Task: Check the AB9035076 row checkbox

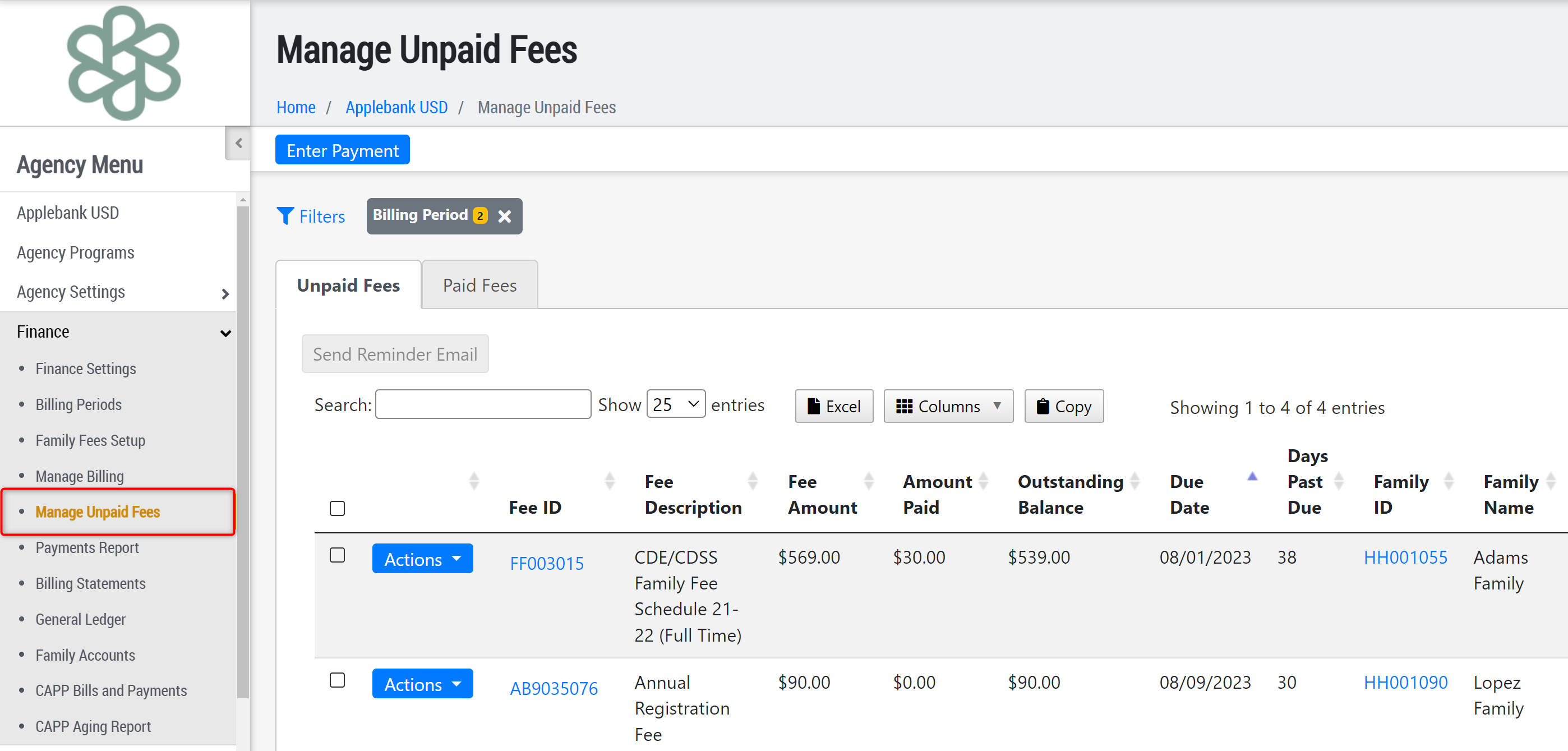Action: click(337, 680)
